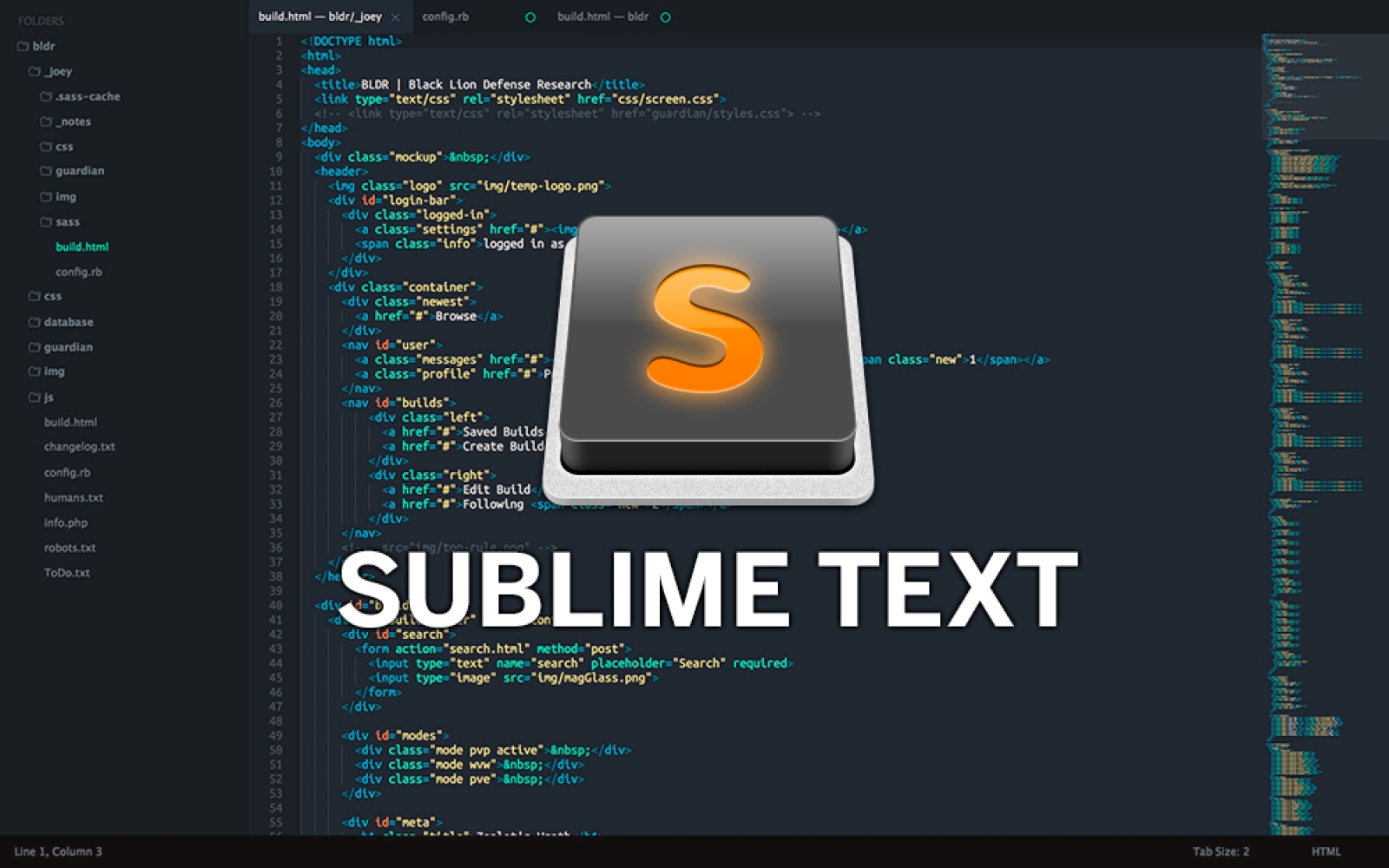Open robots.txt in the sidebar
1389x868 pixels.
(x=69, y=548)
